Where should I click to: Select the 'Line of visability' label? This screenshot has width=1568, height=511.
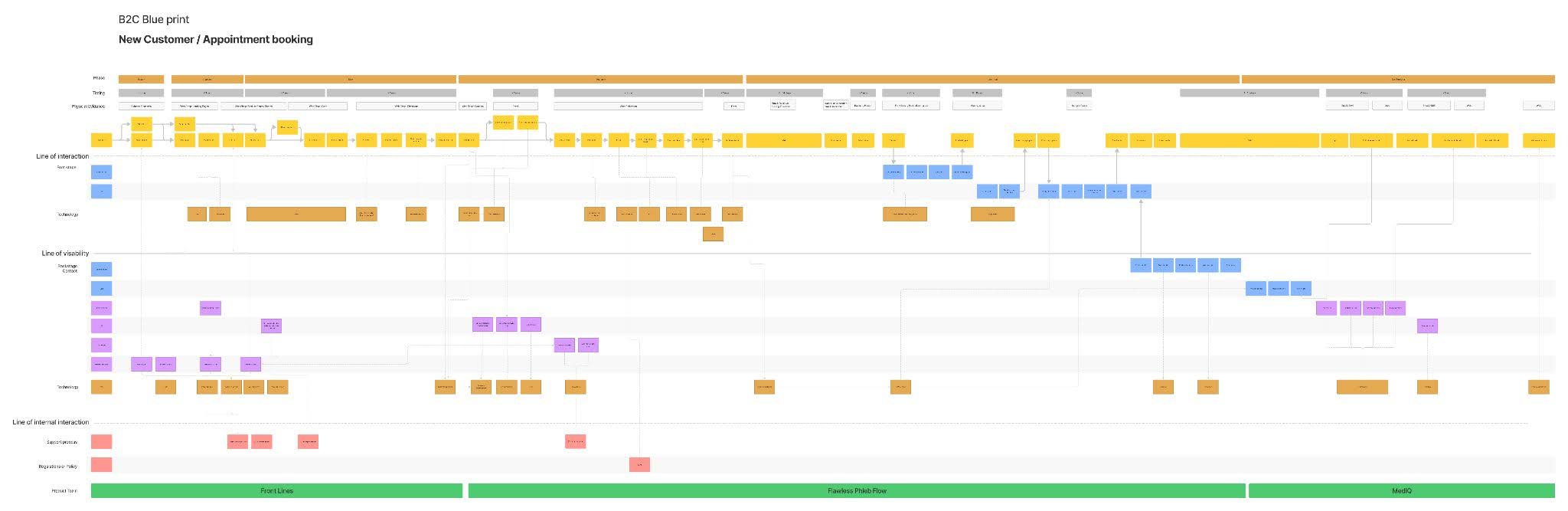click(x=65, y=253)
